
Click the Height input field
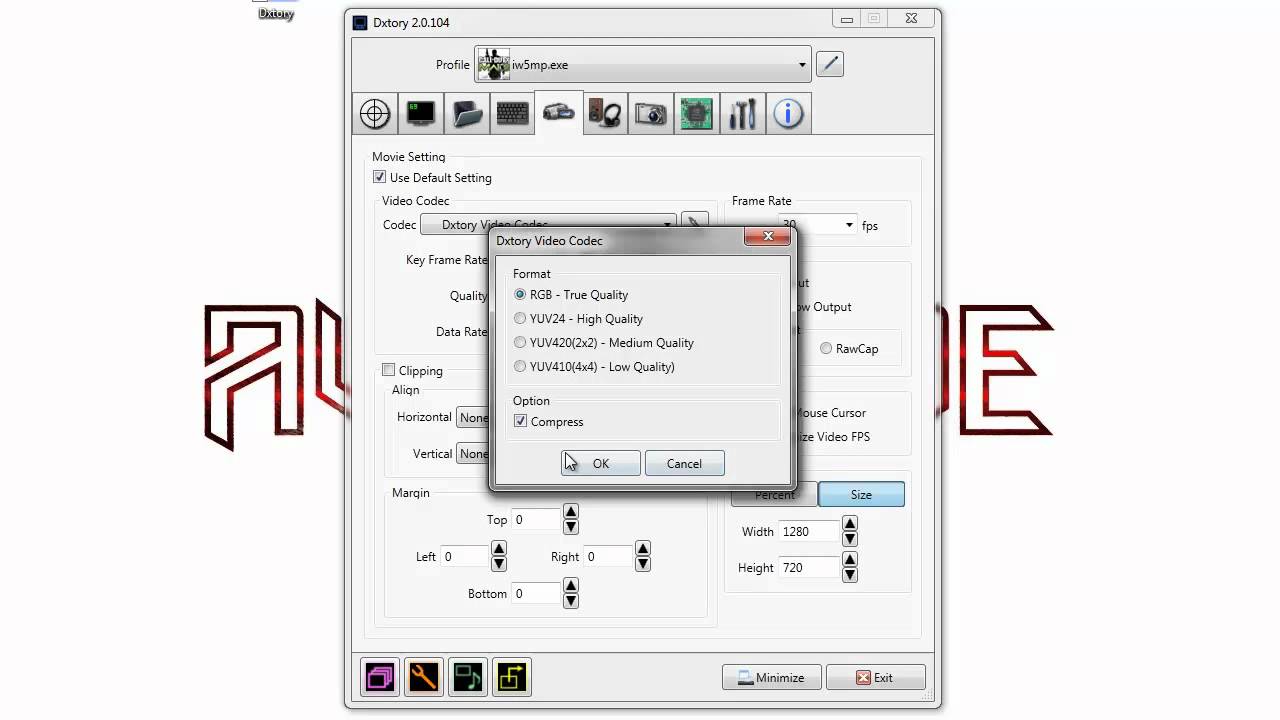click(808, 568)
